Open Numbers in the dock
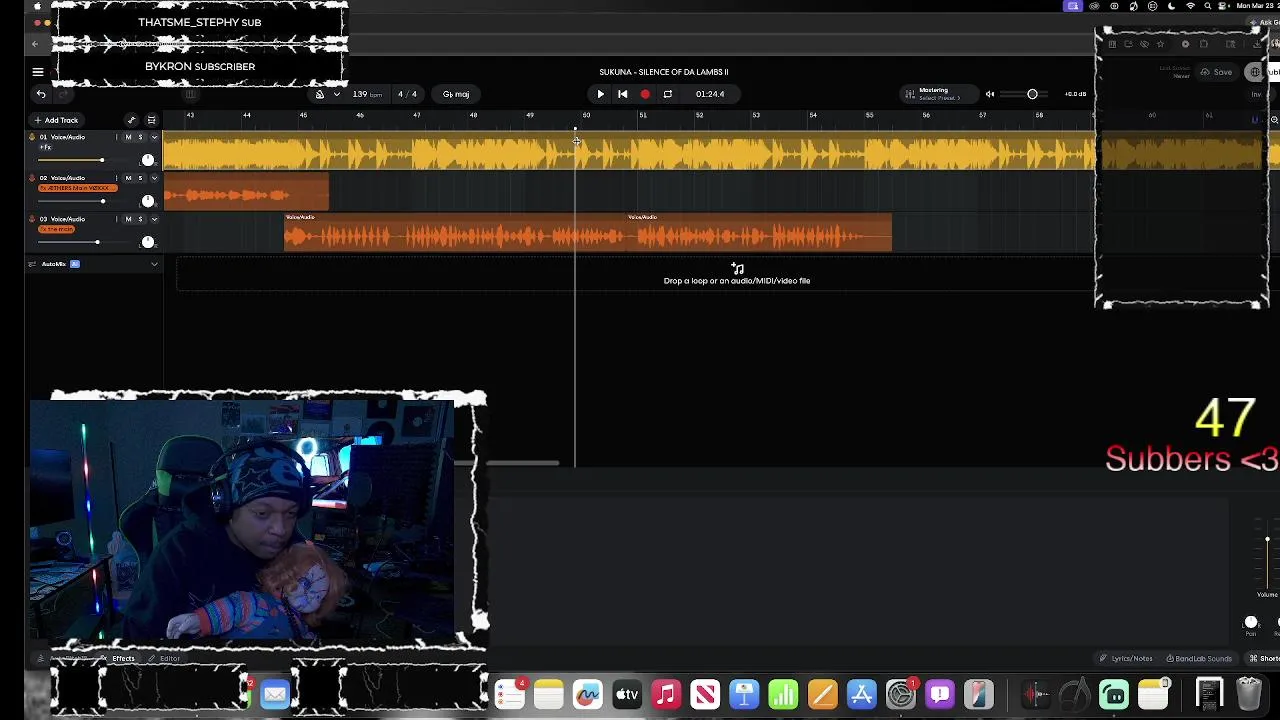 (783, 693)
